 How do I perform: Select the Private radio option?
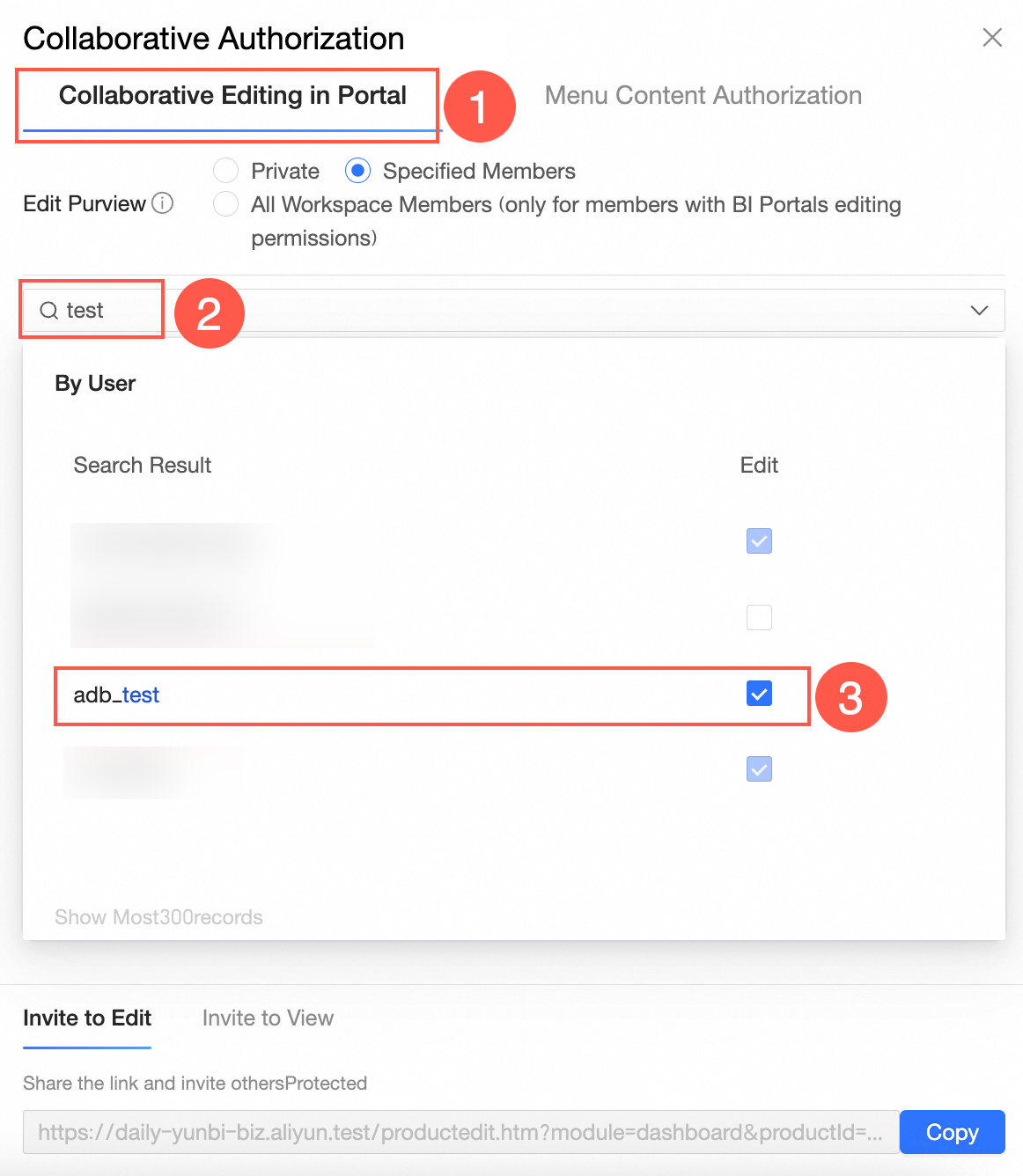click(226, 171)
